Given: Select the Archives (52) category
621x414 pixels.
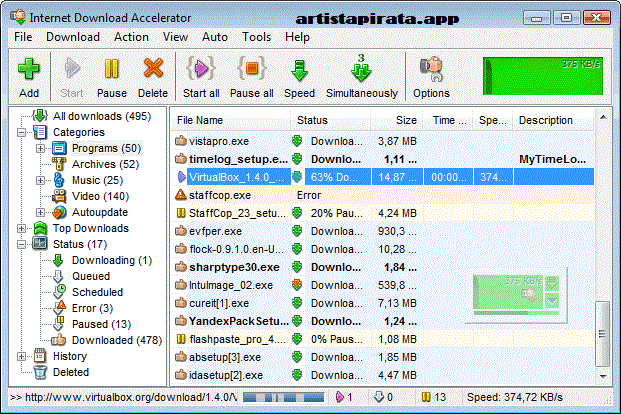Looking at the screenshot, I should (x=105, y=164).
